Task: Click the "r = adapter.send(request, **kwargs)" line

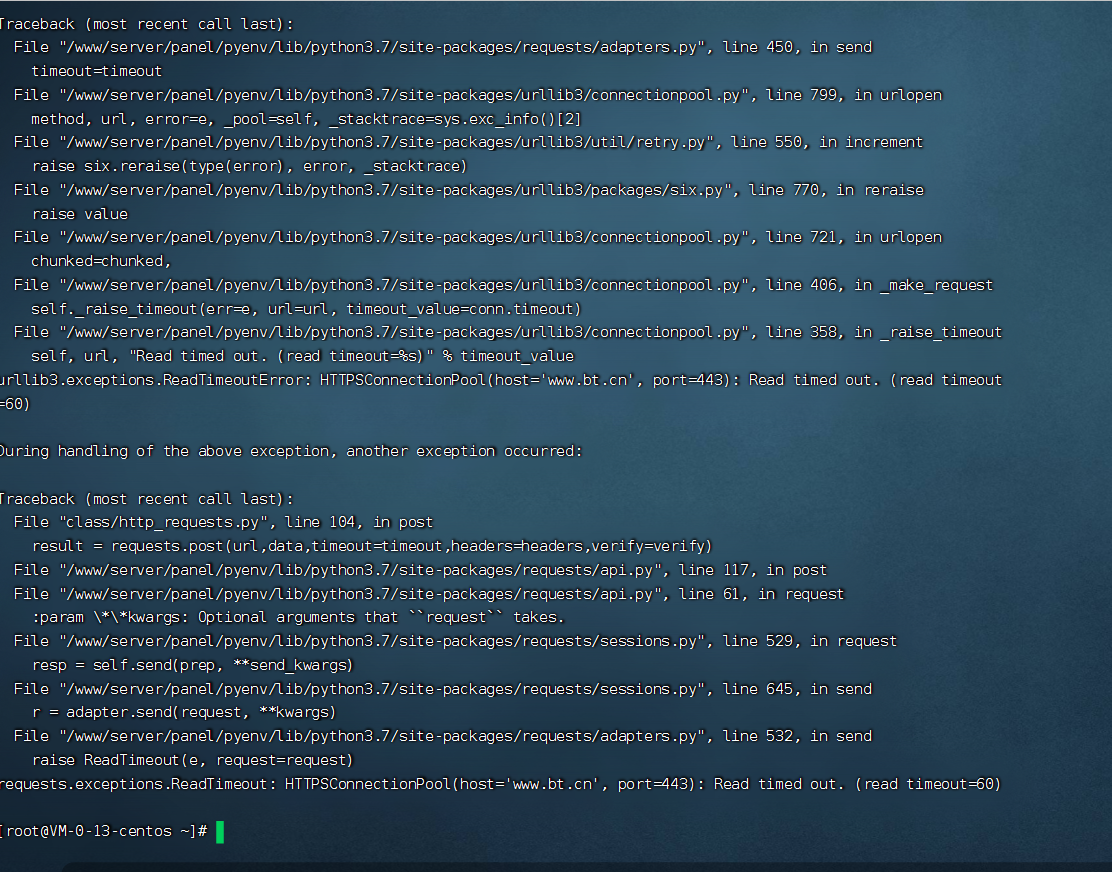Action: (x=184, y=712)
